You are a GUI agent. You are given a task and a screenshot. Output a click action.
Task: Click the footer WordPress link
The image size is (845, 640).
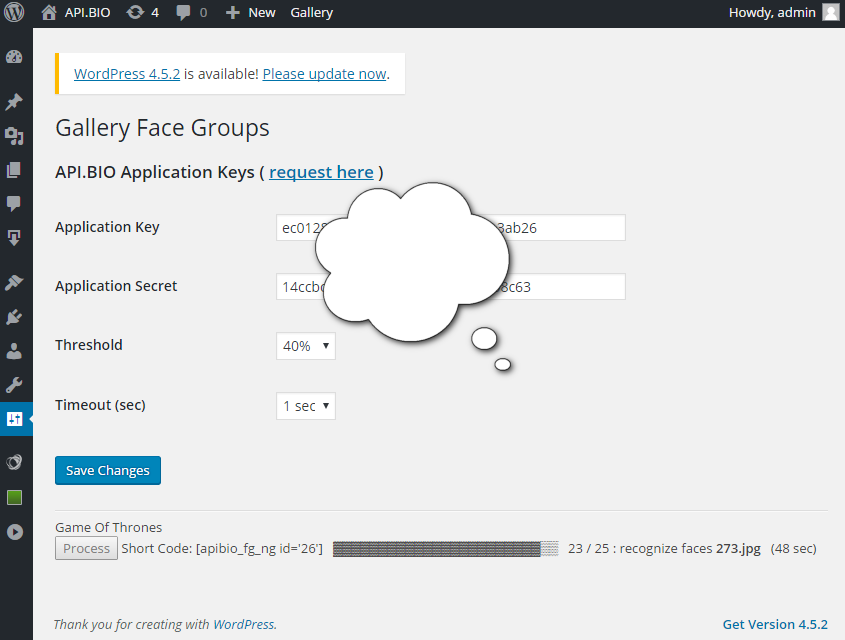click(x=244, y=624)
